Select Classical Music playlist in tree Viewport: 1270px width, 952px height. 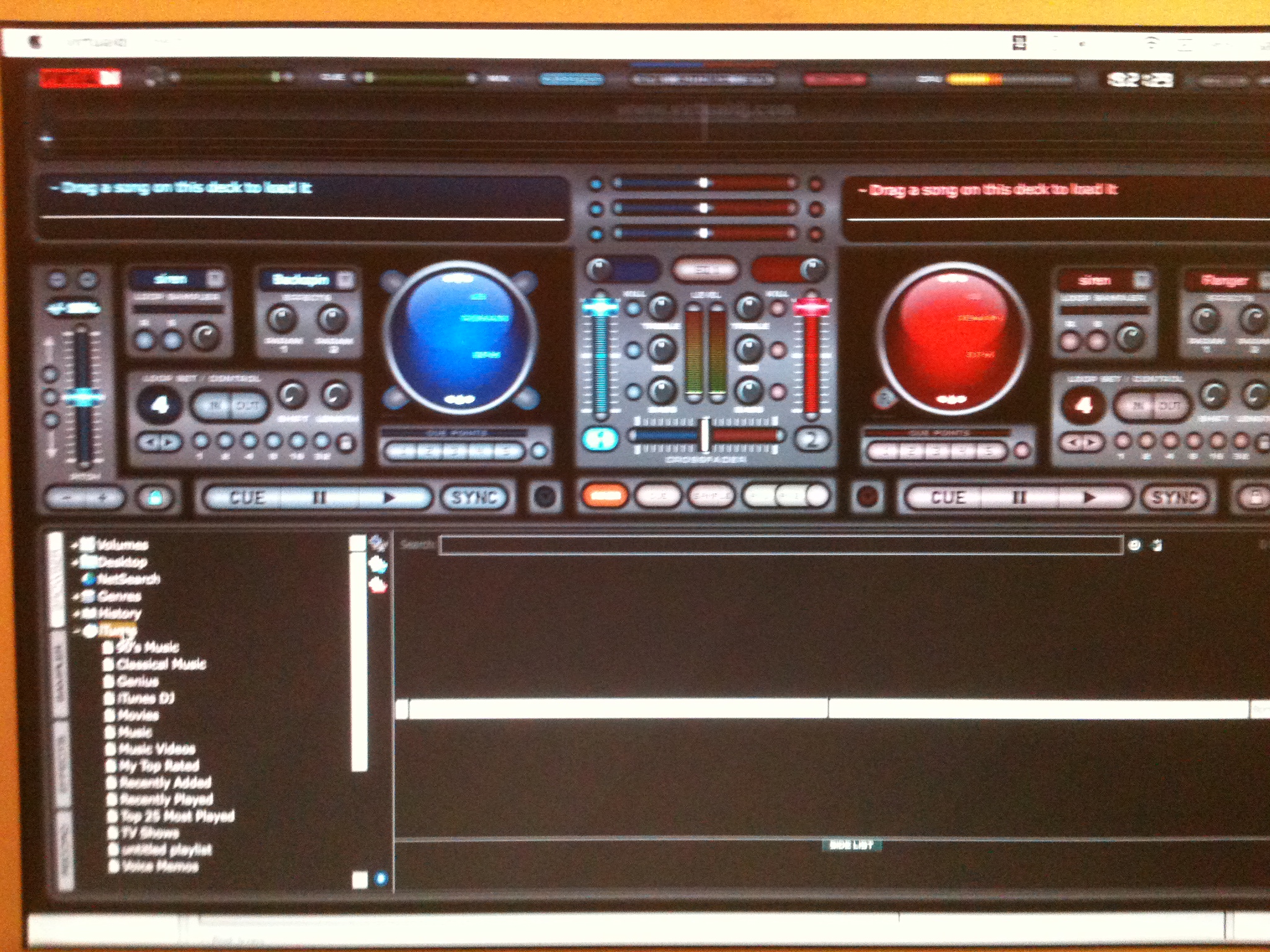pyautogui.click(x=161, y=664)
